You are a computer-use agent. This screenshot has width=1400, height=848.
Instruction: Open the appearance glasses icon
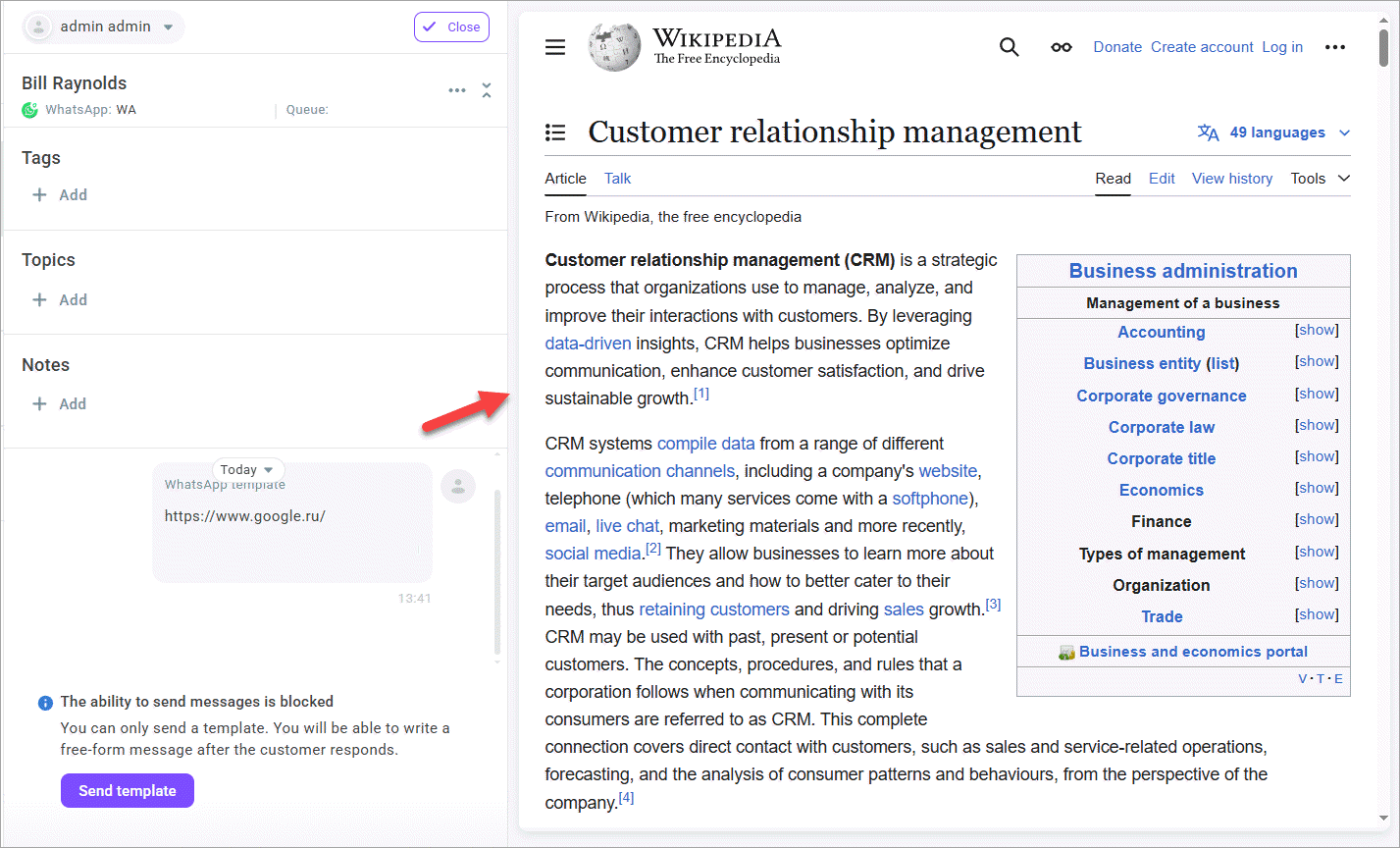click(x=1061, y=47)
